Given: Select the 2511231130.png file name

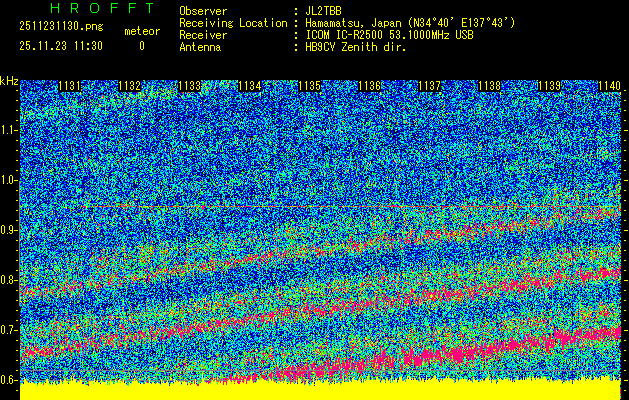Looking at the screenshot, I should [58, 27].
